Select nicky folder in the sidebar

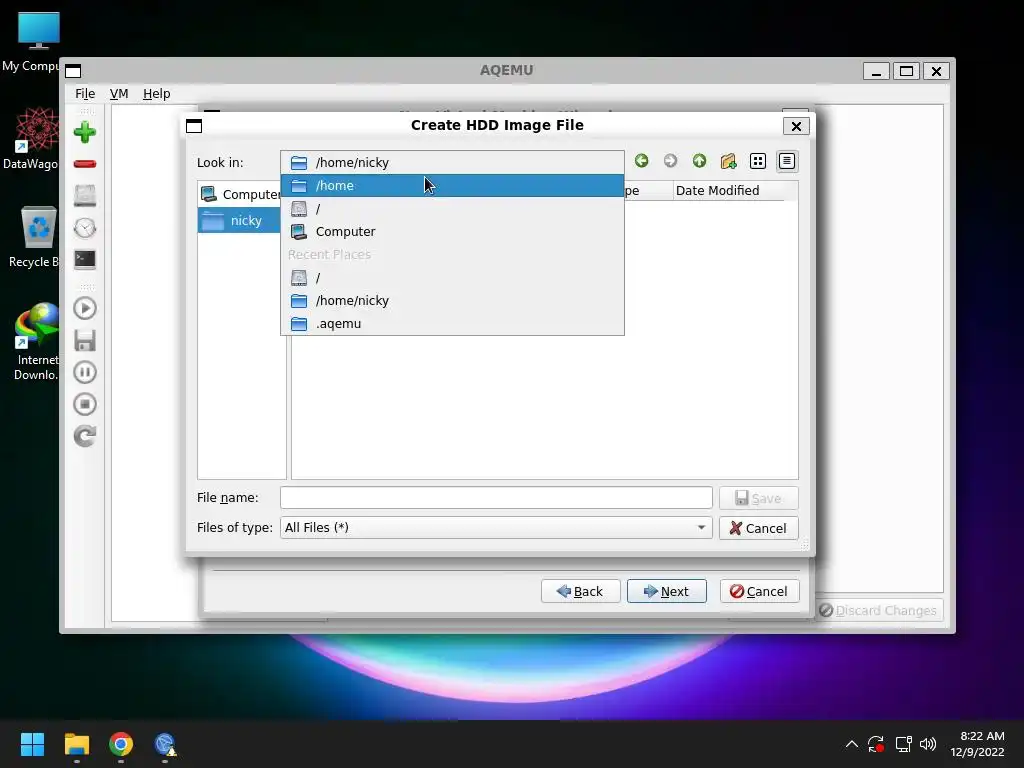click(240, 221)
